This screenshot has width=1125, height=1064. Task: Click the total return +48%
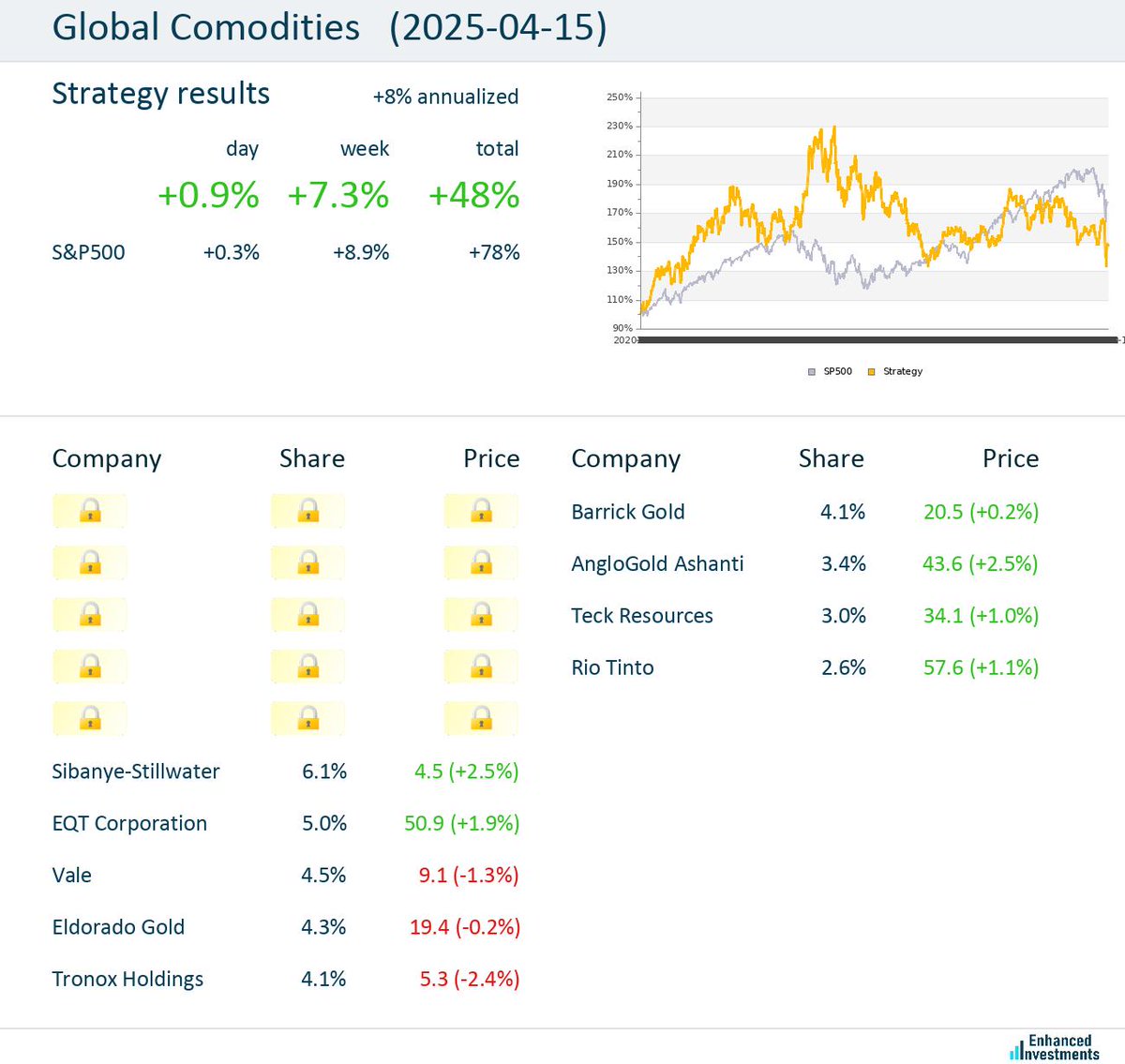473,195
